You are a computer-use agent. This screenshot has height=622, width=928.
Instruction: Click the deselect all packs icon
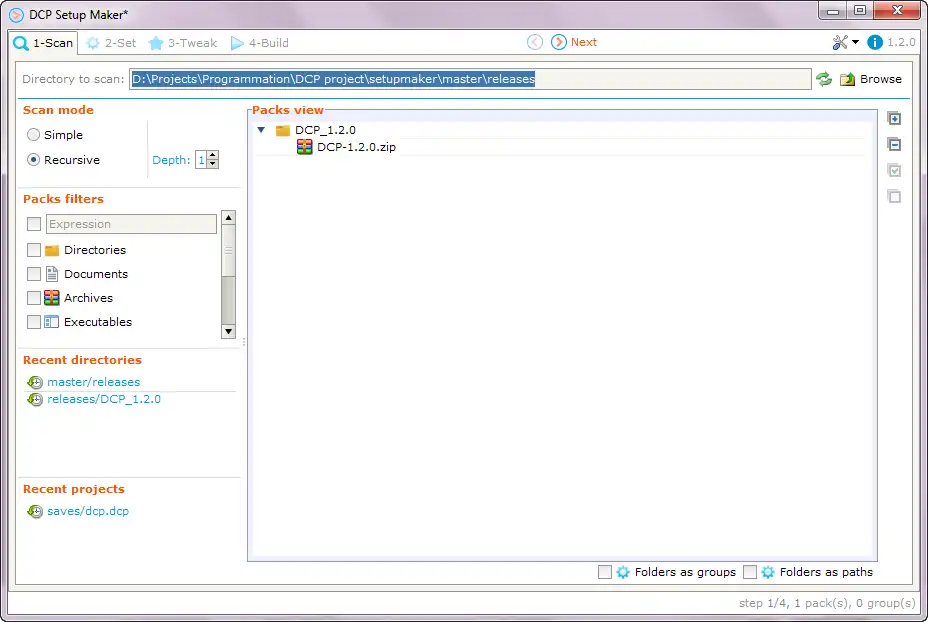pyautogui.click(x=894, y=196)
